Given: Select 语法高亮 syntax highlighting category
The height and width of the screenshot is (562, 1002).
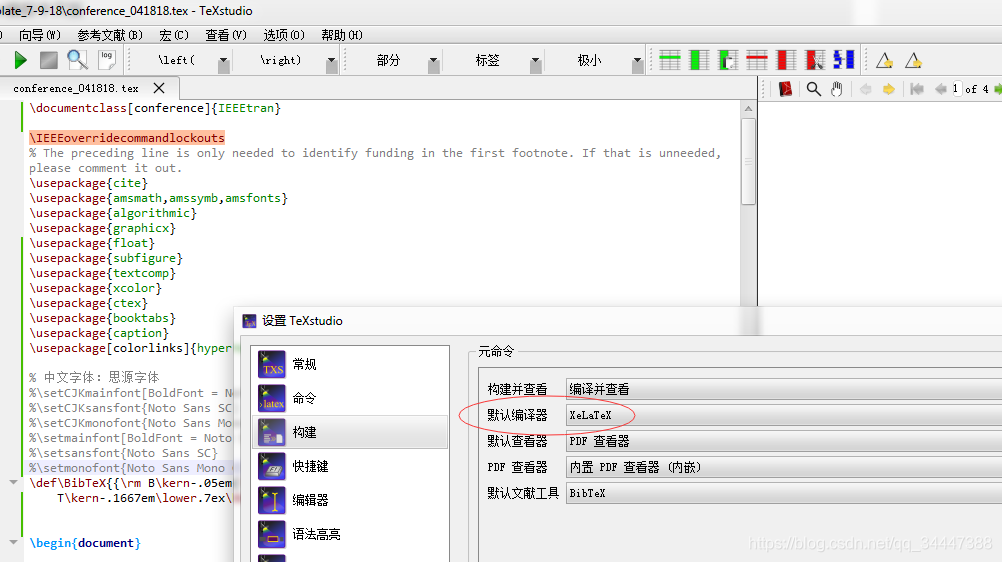Looking at the screenshot, I should click(x=350, y=534).
